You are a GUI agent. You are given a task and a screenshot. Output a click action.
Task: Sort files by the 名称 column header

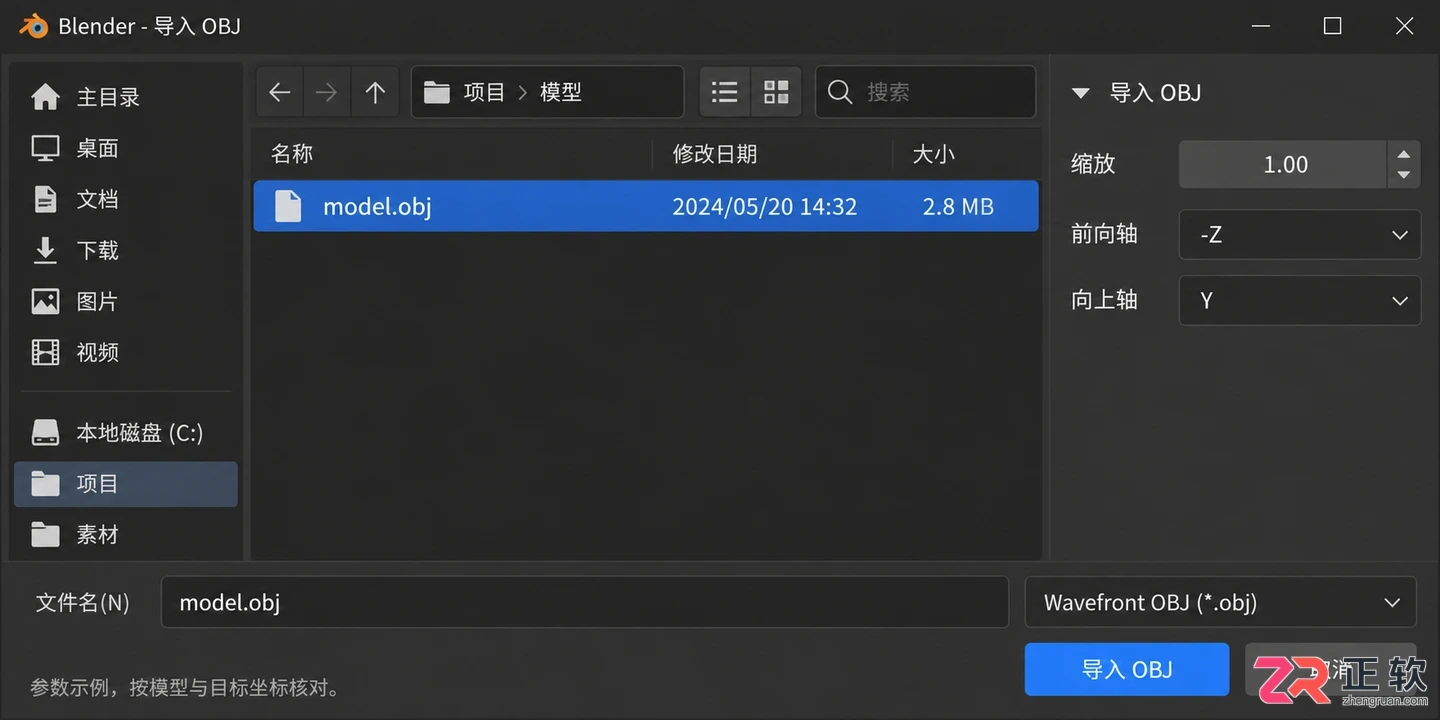point(292,154)
